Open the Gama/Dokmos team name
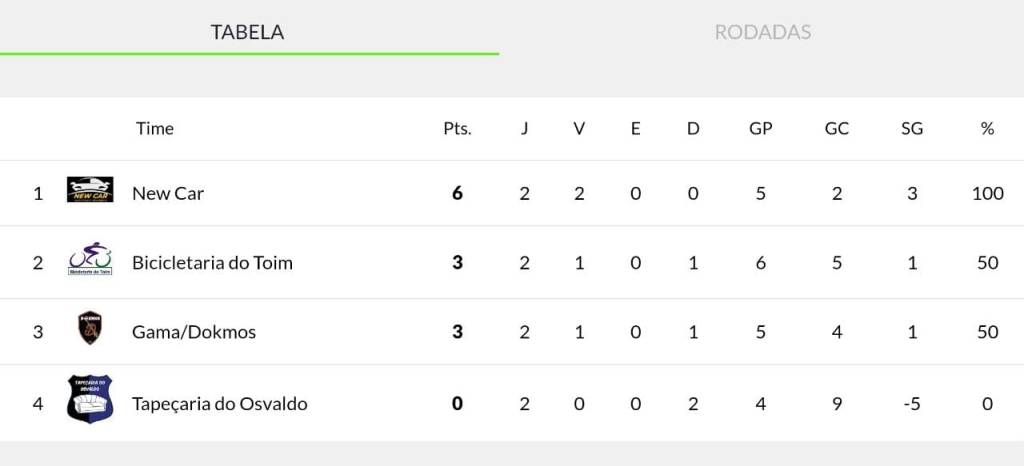This screenshot has height=466, width=1024. [x=194, y=332]
